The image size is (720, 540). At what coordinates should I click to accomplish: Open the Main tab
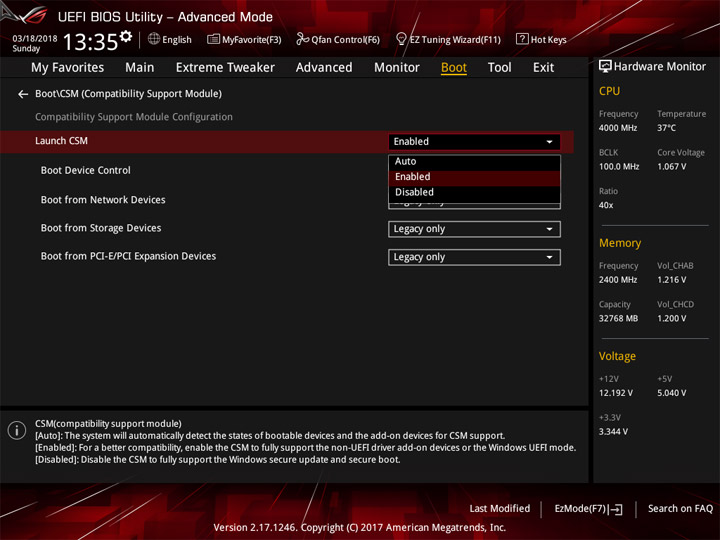click(140, 68)
